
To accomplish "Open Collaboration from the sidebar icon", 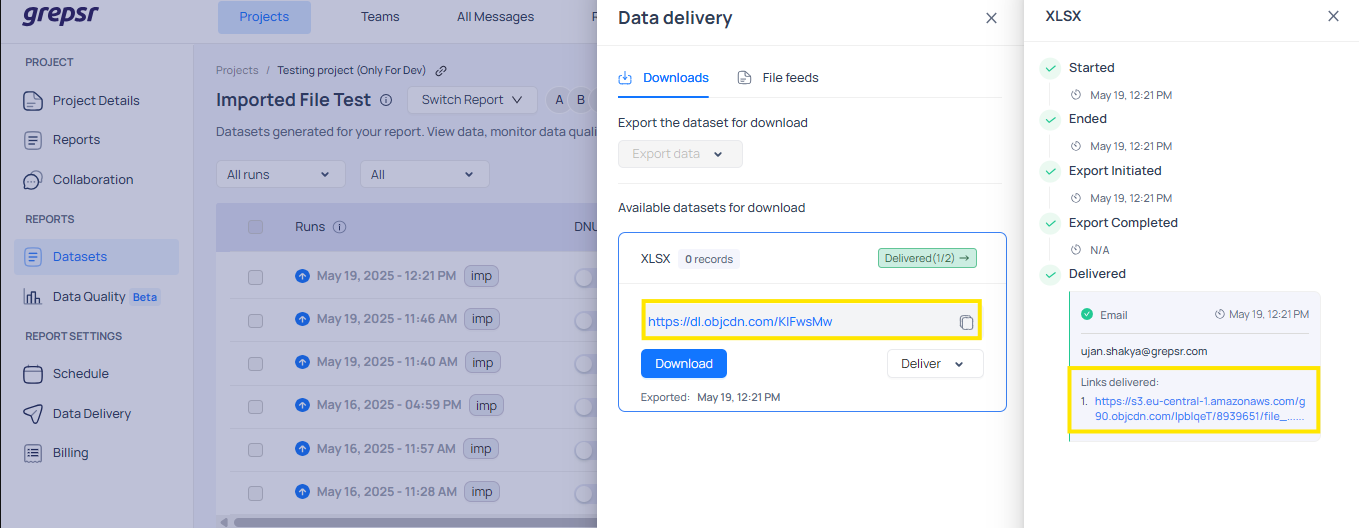I will coord(34,180).
